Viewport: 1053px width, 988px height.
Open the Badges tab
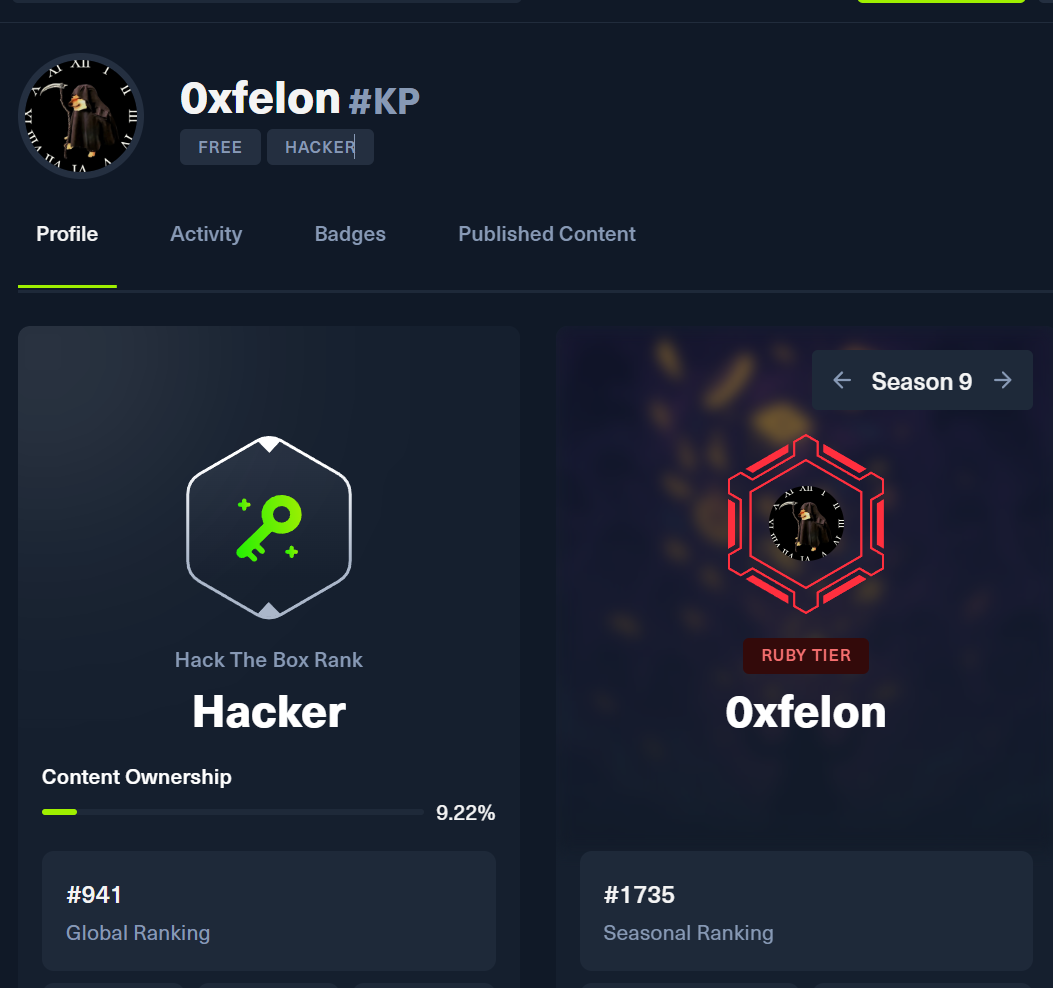point(350,234)
